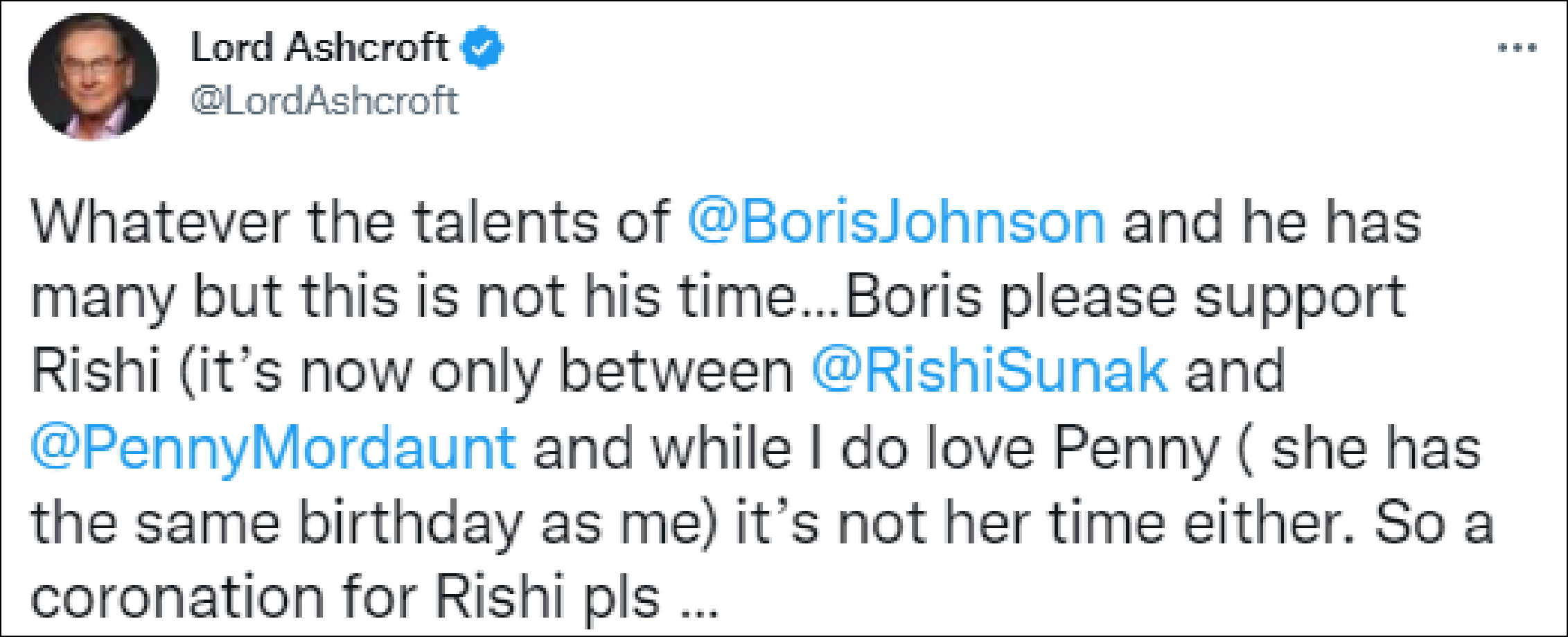
Task: Click "and he has" after the Boris mention
Action: pos(1271,222)
